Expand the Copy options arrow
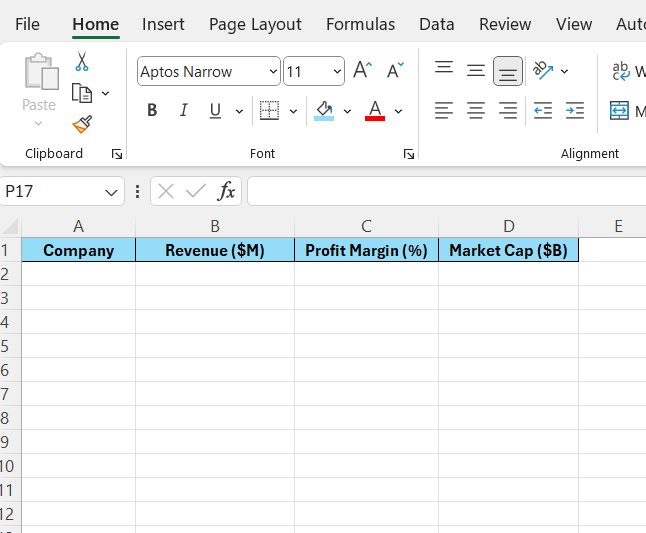 (105, 94)
